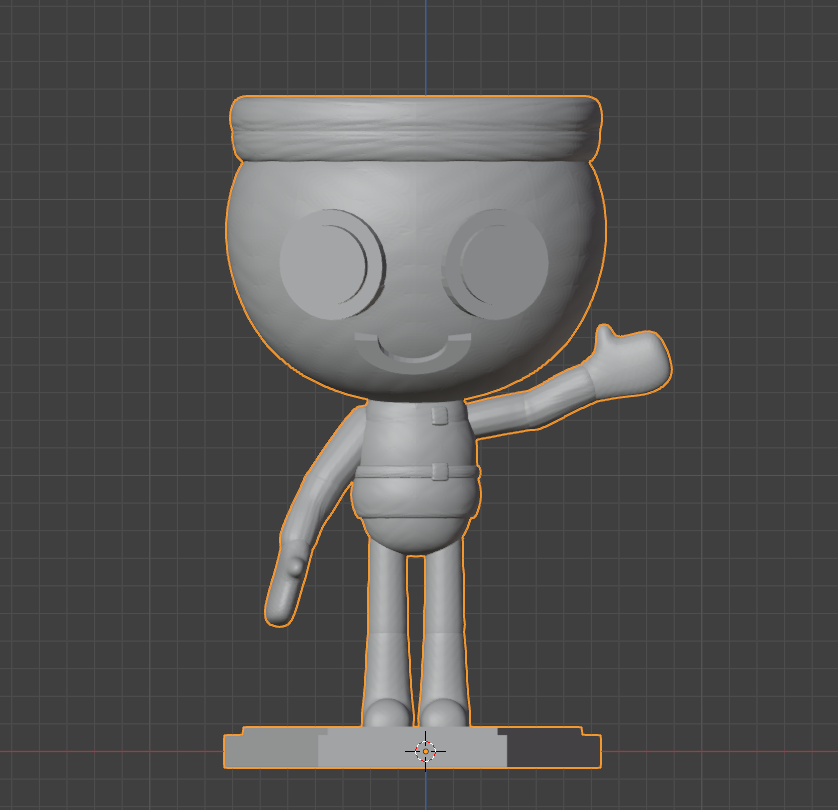The width and height of the screenshot is (838, 810).
Task: Select the character's flat hat brim
Action: coord(416,126)
